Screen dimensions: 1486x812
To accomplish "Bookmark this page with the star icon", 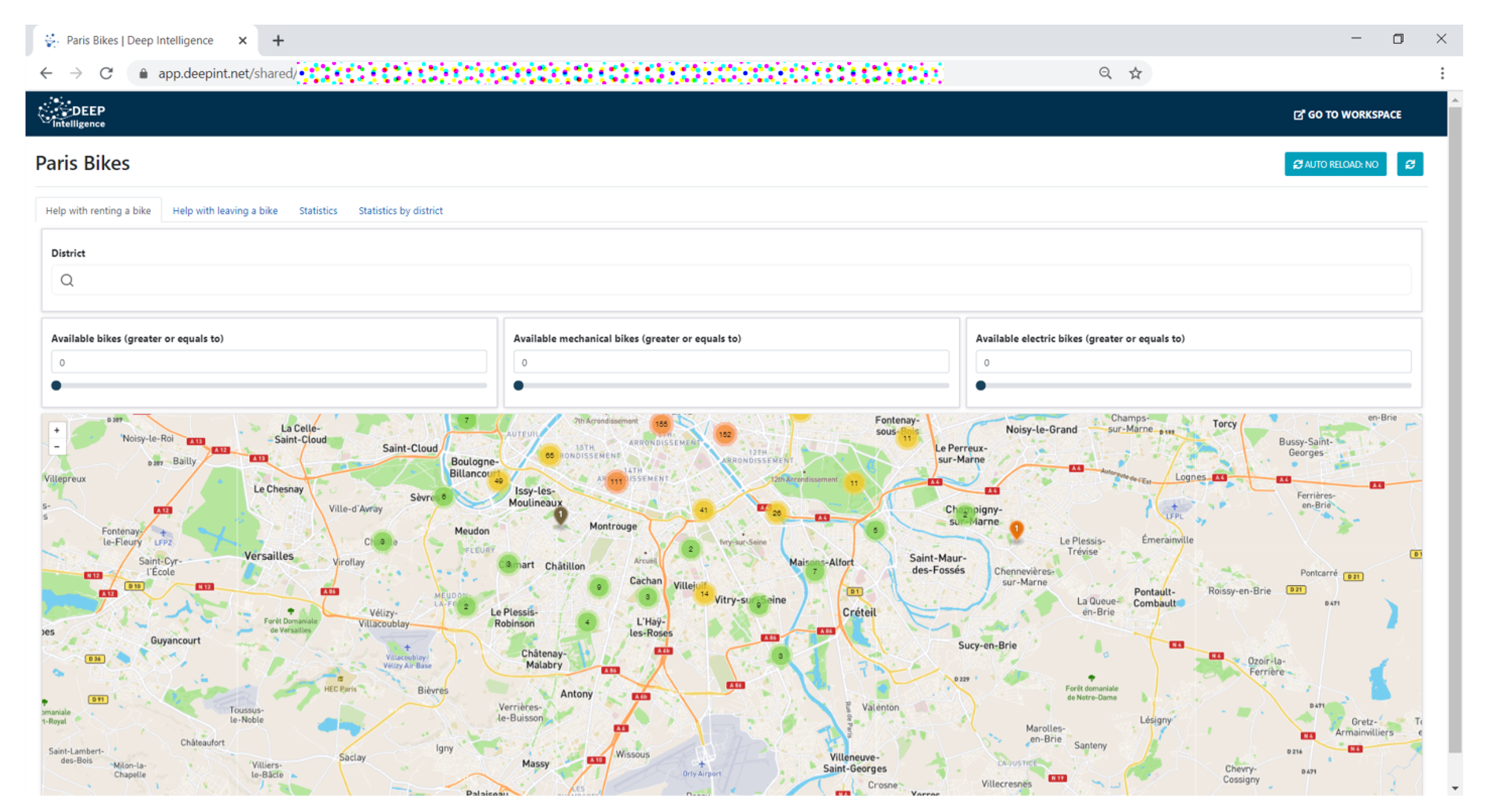I will pyautogui.click(x=1135, y=73).
